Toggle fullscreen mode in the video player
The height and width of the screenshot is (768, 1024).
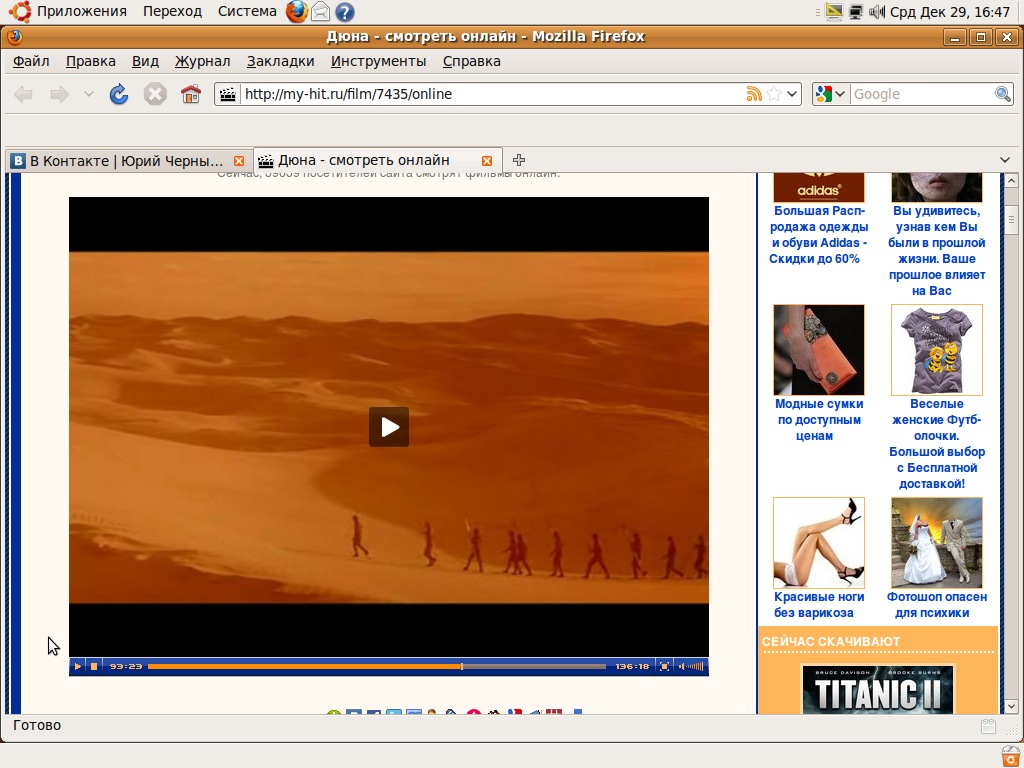click(x=663, y=666)
